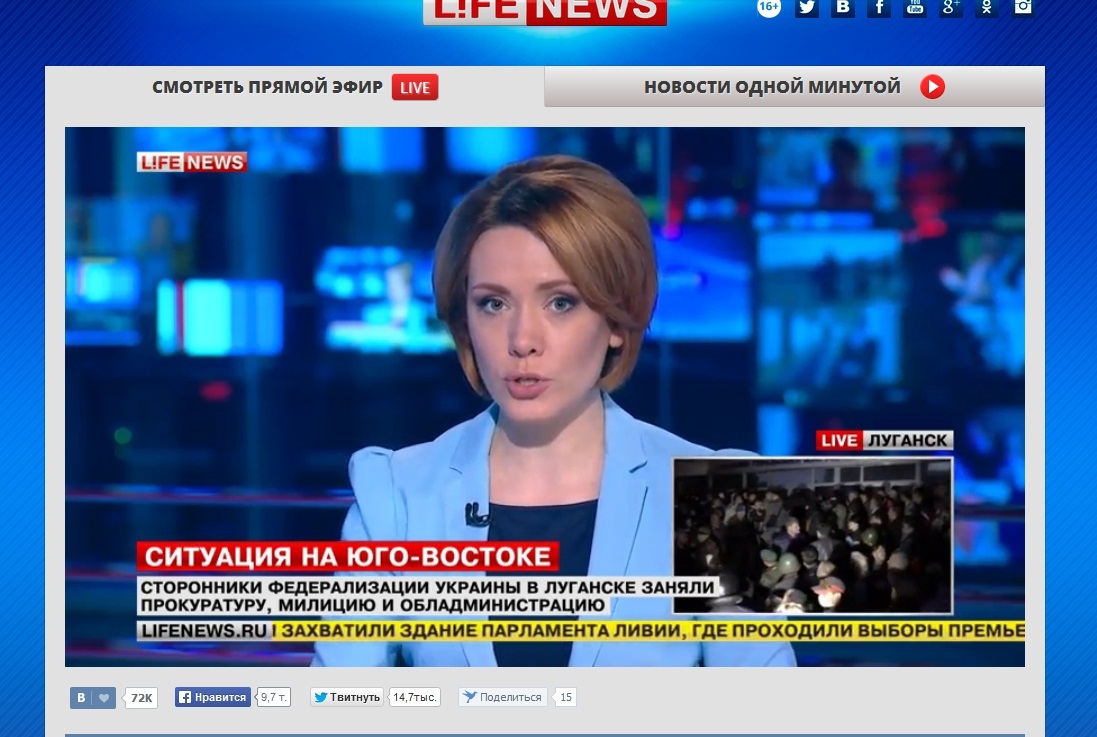Open the YouTube icon in the header
The width and height of the screenshot is (1097, 737).
point(914,8)
